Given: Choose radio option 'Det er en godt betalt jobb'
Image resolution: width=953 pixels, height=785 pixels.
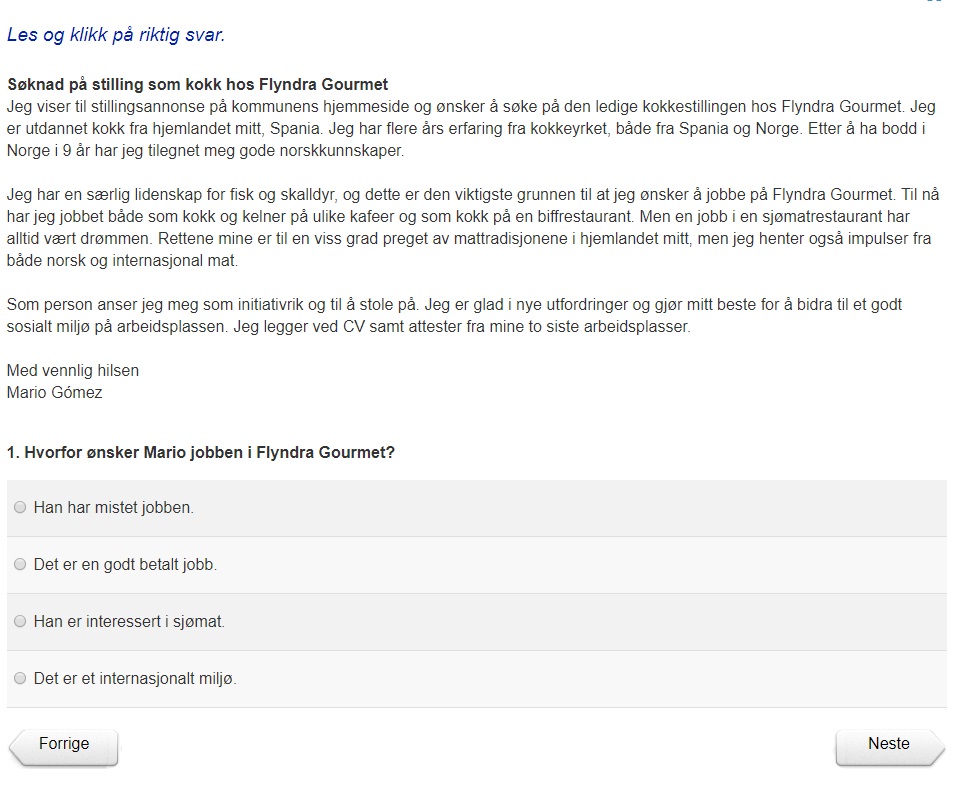Looking at the screenshot, I should pyautogui.click(x=20, y=565).
